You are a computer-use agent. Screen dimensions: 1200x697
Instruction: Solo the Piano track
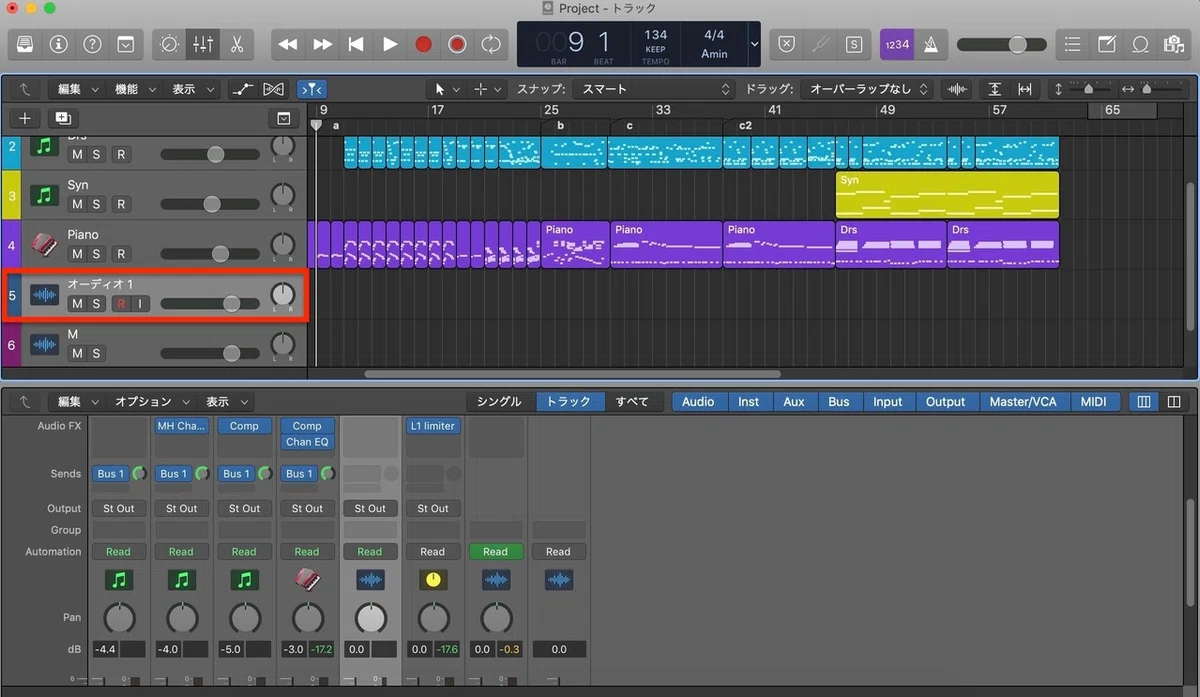pos(97,254)
